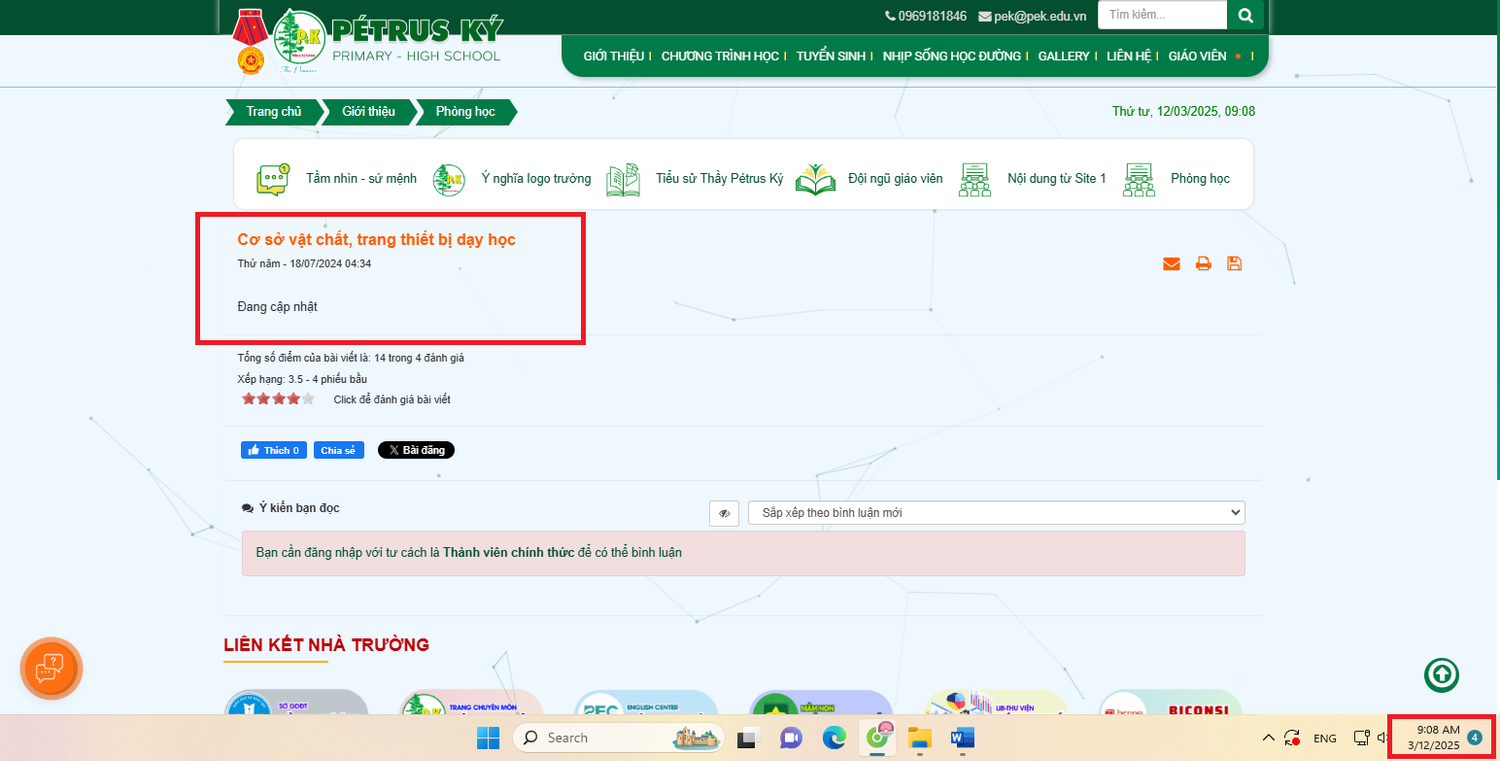
Task: Open the Cốc Cốc browser taskbar icon
Action: tap(878, 738)
